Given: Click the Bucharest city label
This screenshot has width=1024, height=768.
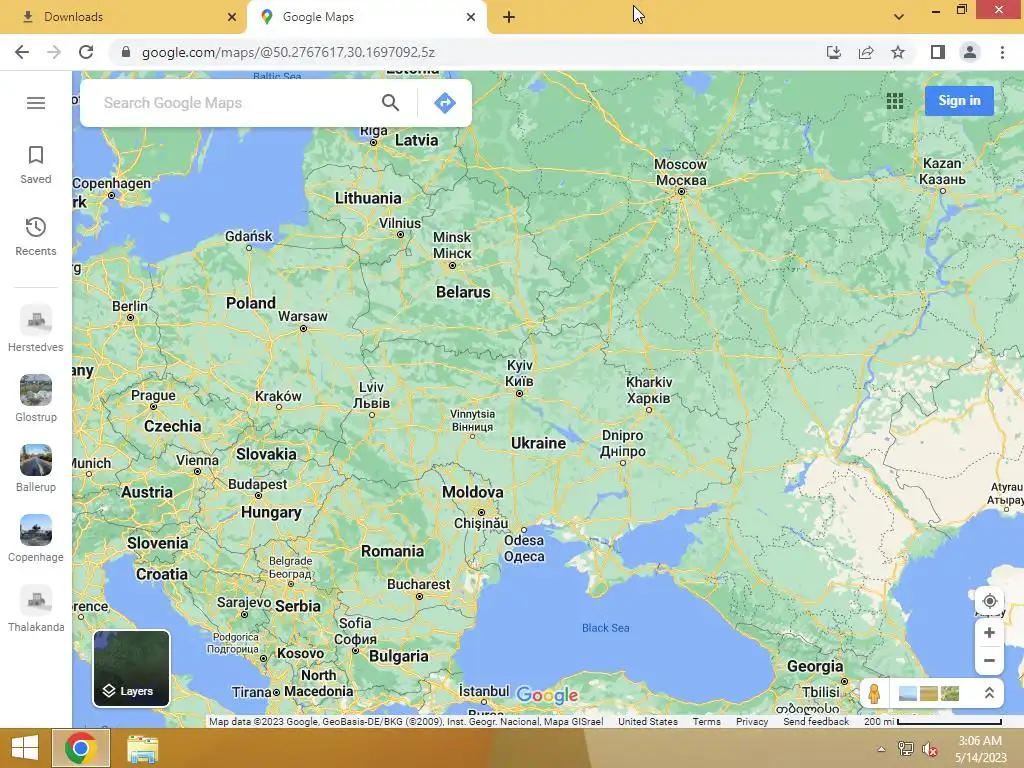Looking at the screenshot, I should 419,584.
